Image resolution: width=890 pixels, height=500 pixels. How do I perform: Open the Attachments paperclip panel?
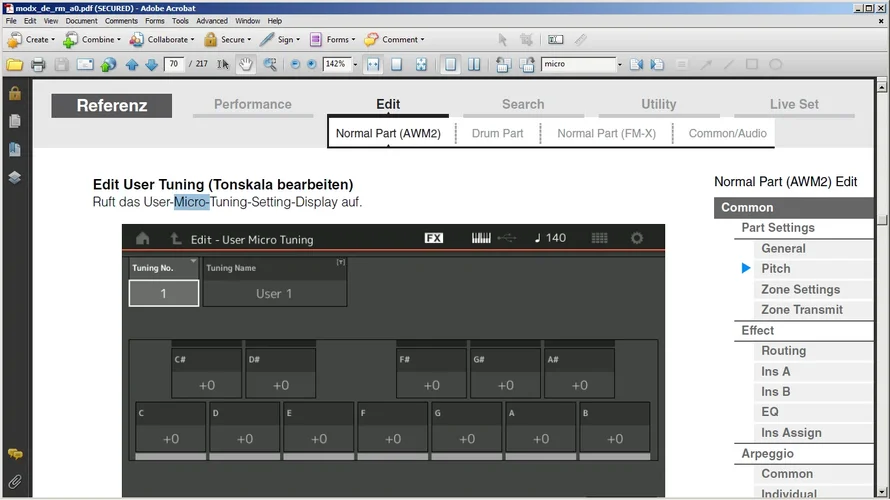coord(15,482)
